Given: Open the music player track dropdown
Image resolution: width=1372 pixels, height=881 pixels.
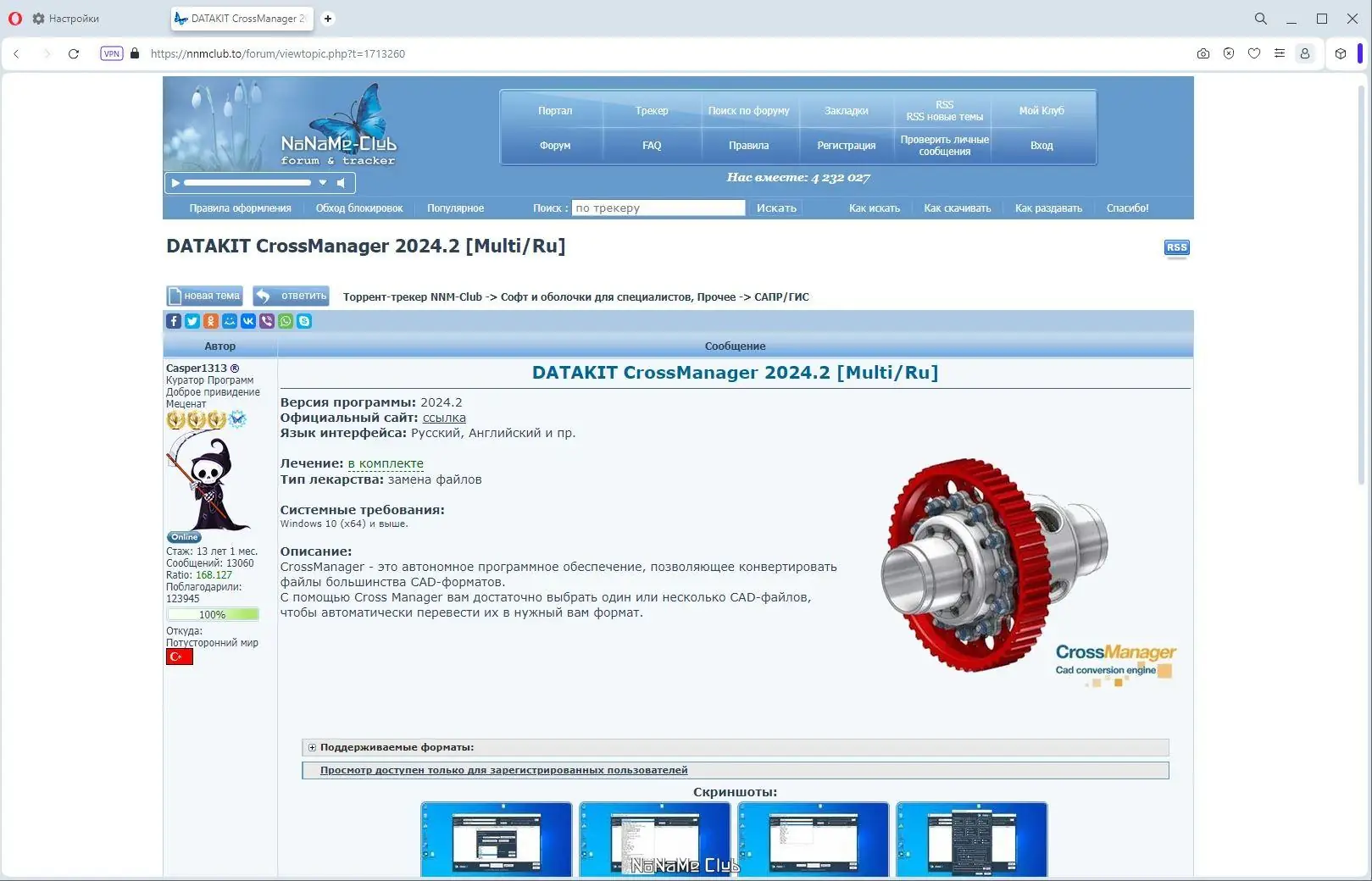Looking at the screenshot, I should click(323, 182).
